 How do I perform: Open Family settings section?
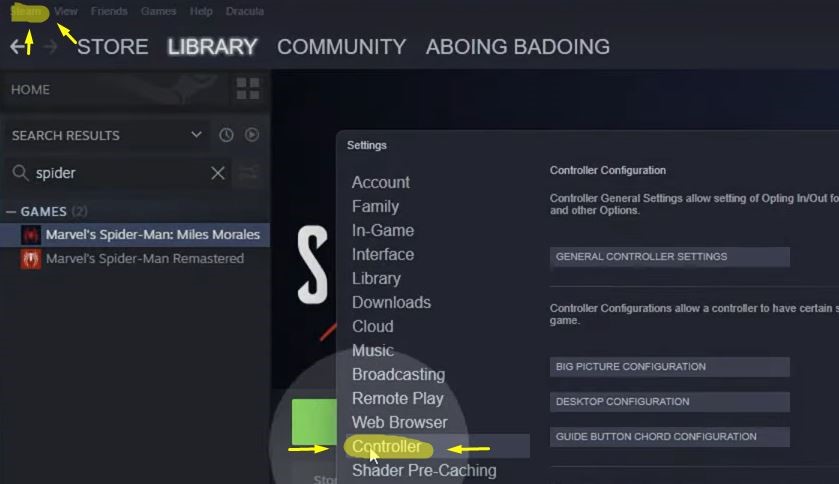pyautogui.click(x=375, y=206)
